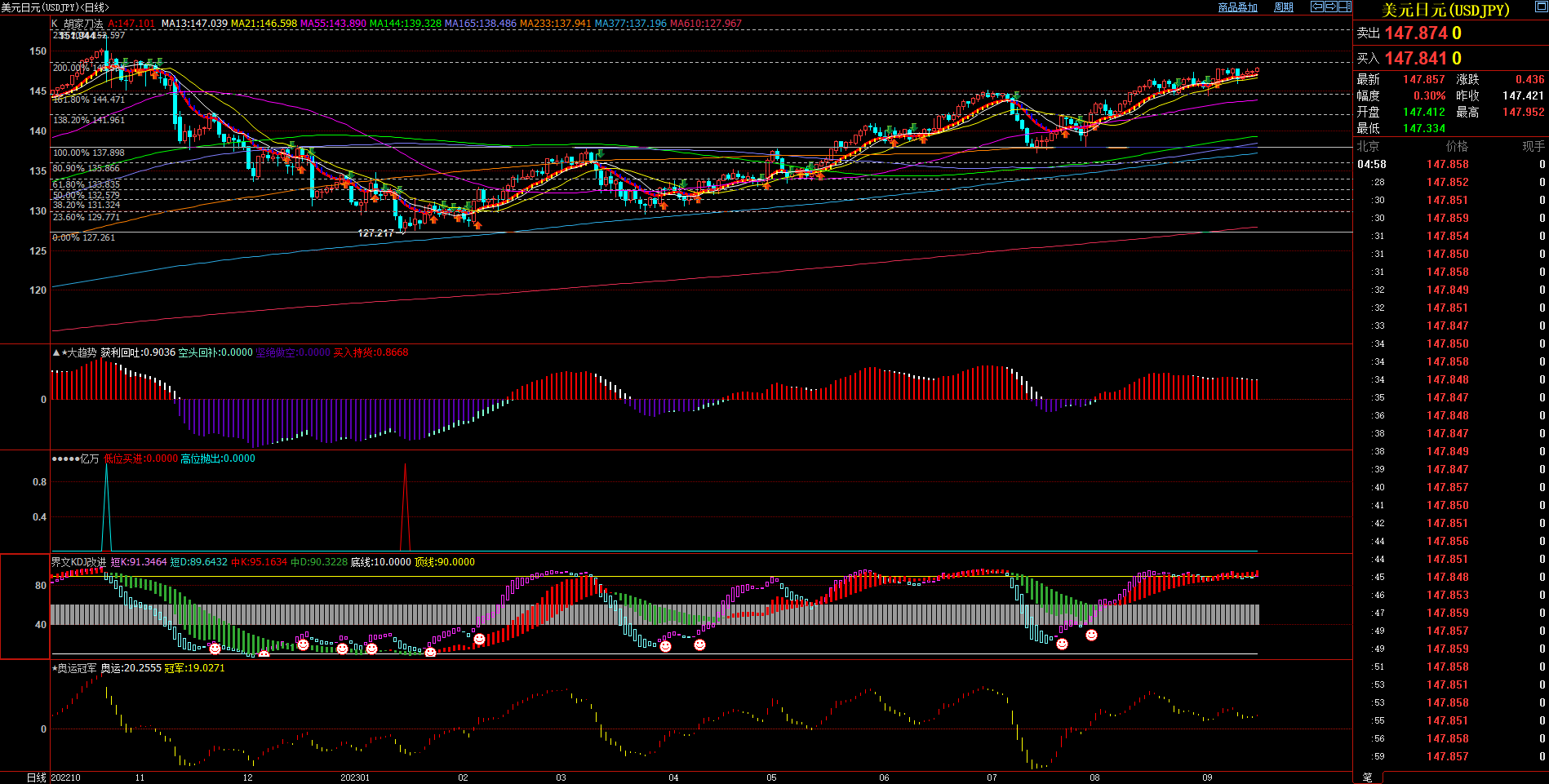Click the dots icon before 亿万 indicator

(65, 458)
